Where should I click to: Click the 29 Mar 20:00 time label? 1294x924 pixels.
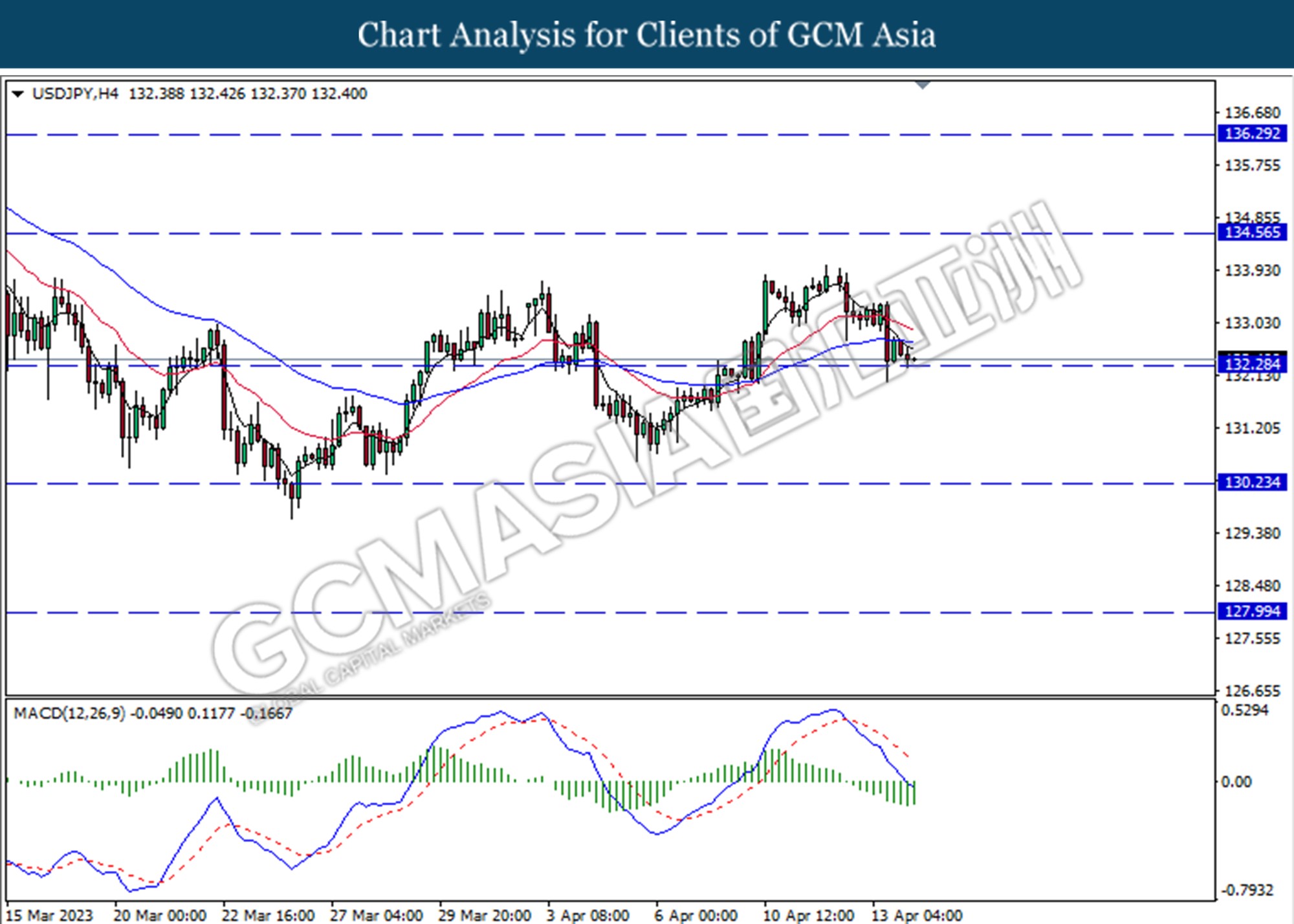click(x=485, y=915)
